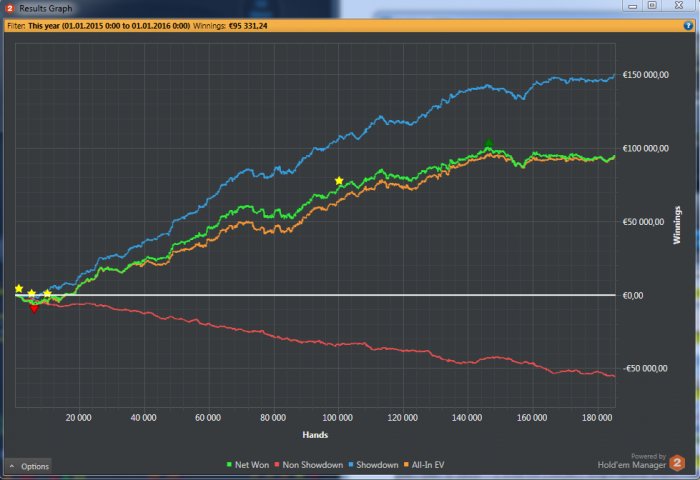Maximize the Results Graph window
Image resolution: width=700 pixels, height=480 pixels.
(652, 6)
